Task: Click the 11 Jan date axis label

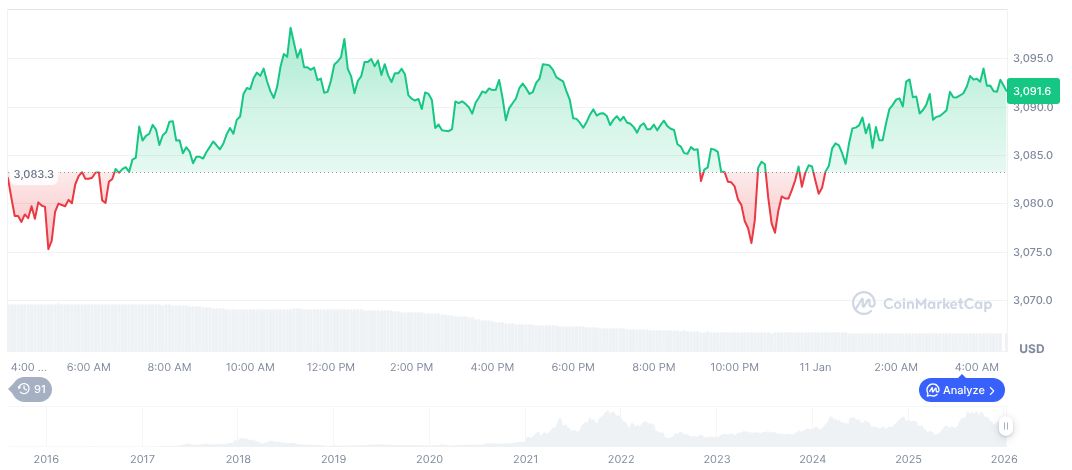Action: [x=815, y=367]
